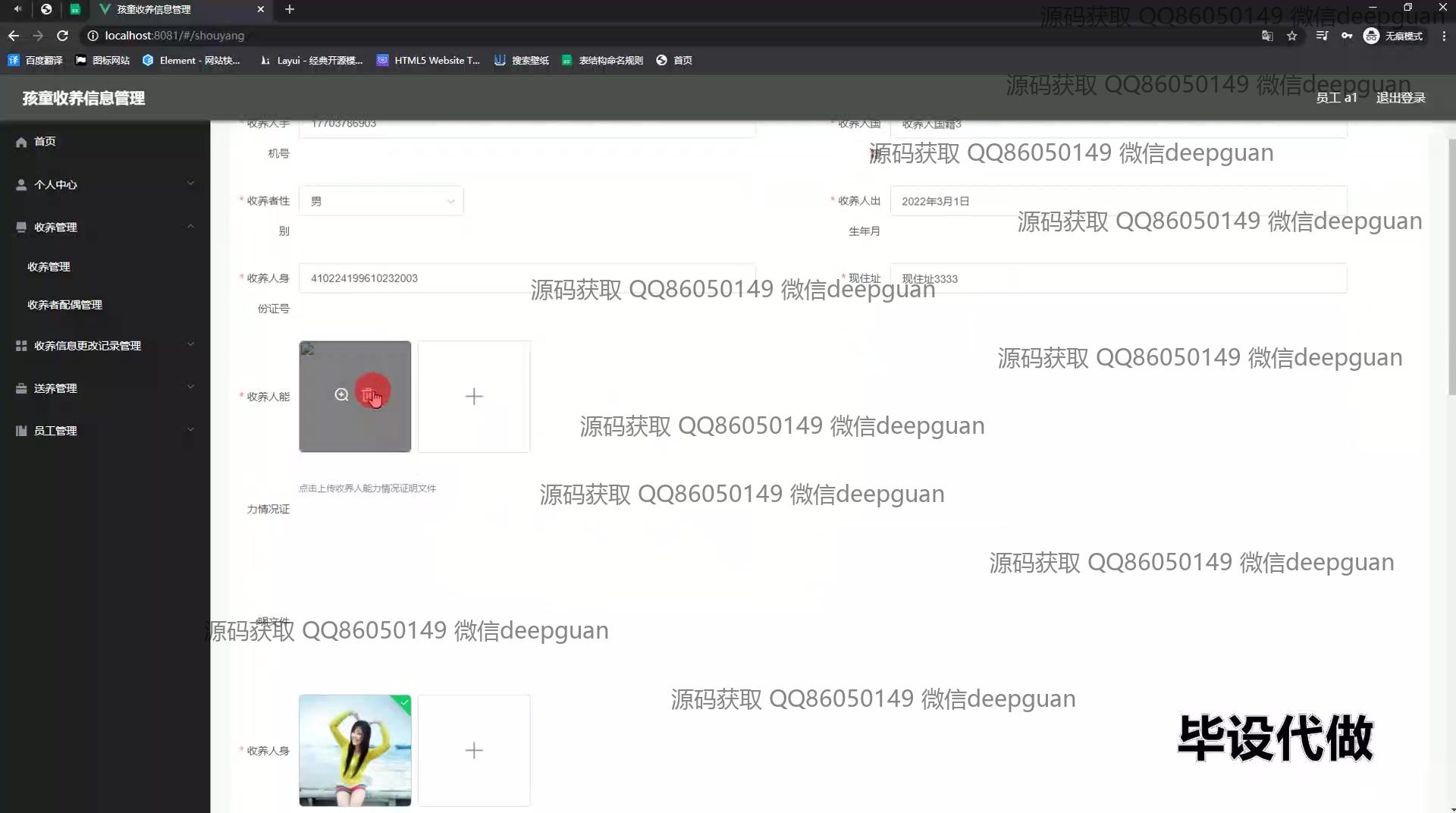
Task: Expand the 员工管理 menu
Action: [x=190, y=430]
